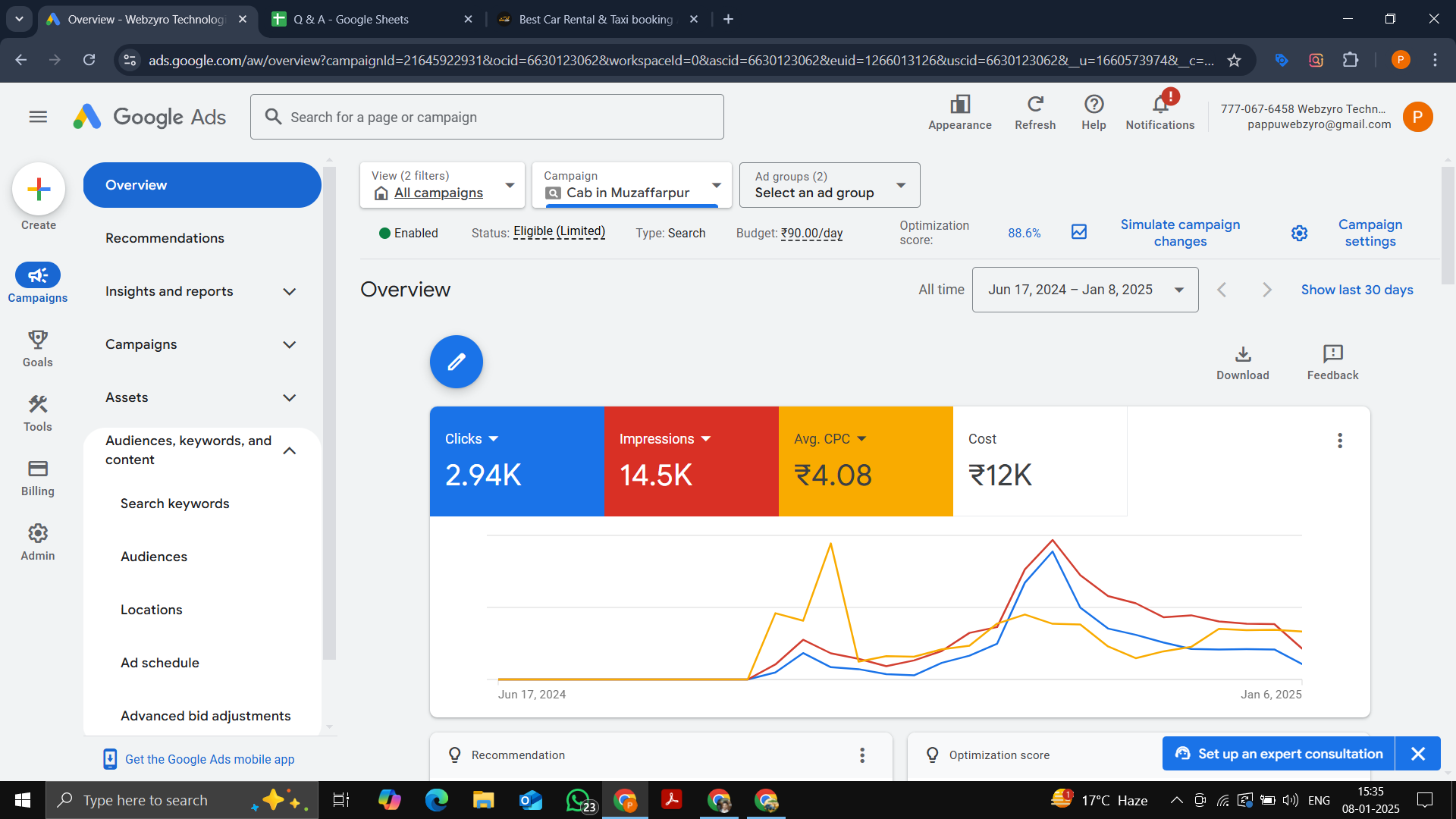This screenshot has width=1456, height=819.
Task: Click the Create plus button
Action: click(x=39, y=189)
